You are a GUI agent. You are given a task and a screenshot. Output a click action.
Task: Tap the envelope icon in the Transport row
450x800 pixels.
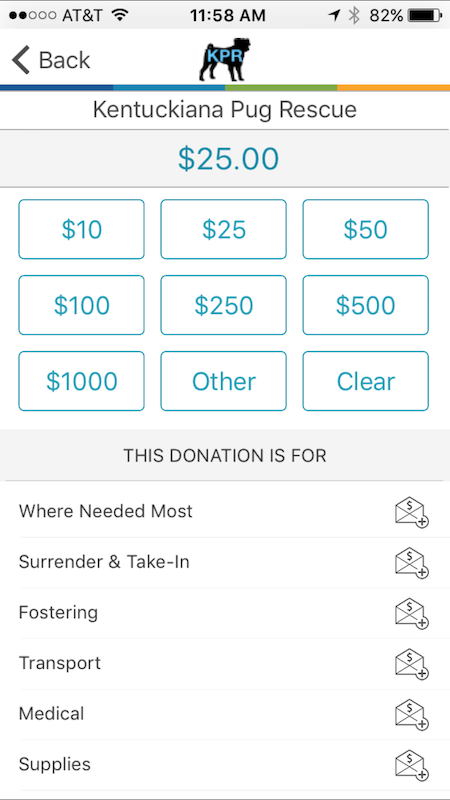pyautogui.click(x=412, y=664)
